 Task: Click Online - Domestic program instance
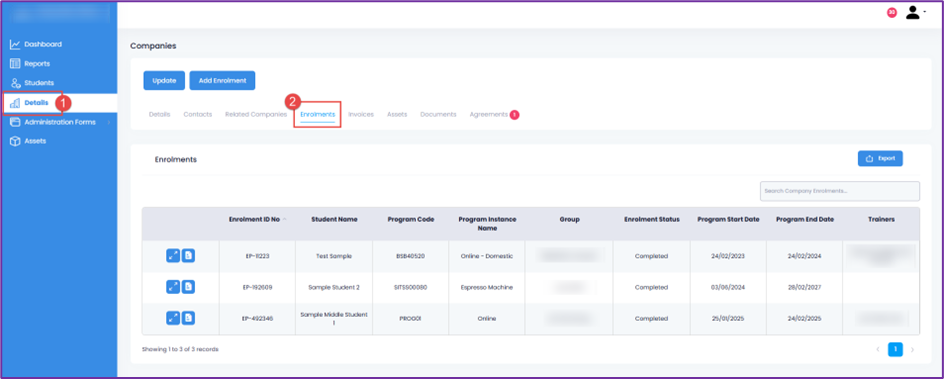click(x=486, y=256)
